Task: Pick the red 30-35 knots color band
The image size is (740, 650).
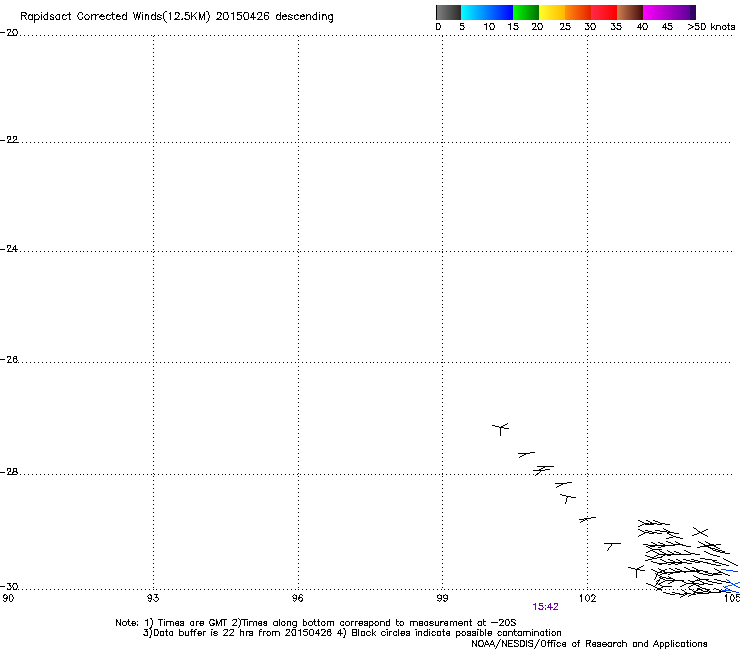Action: (604, 12)
